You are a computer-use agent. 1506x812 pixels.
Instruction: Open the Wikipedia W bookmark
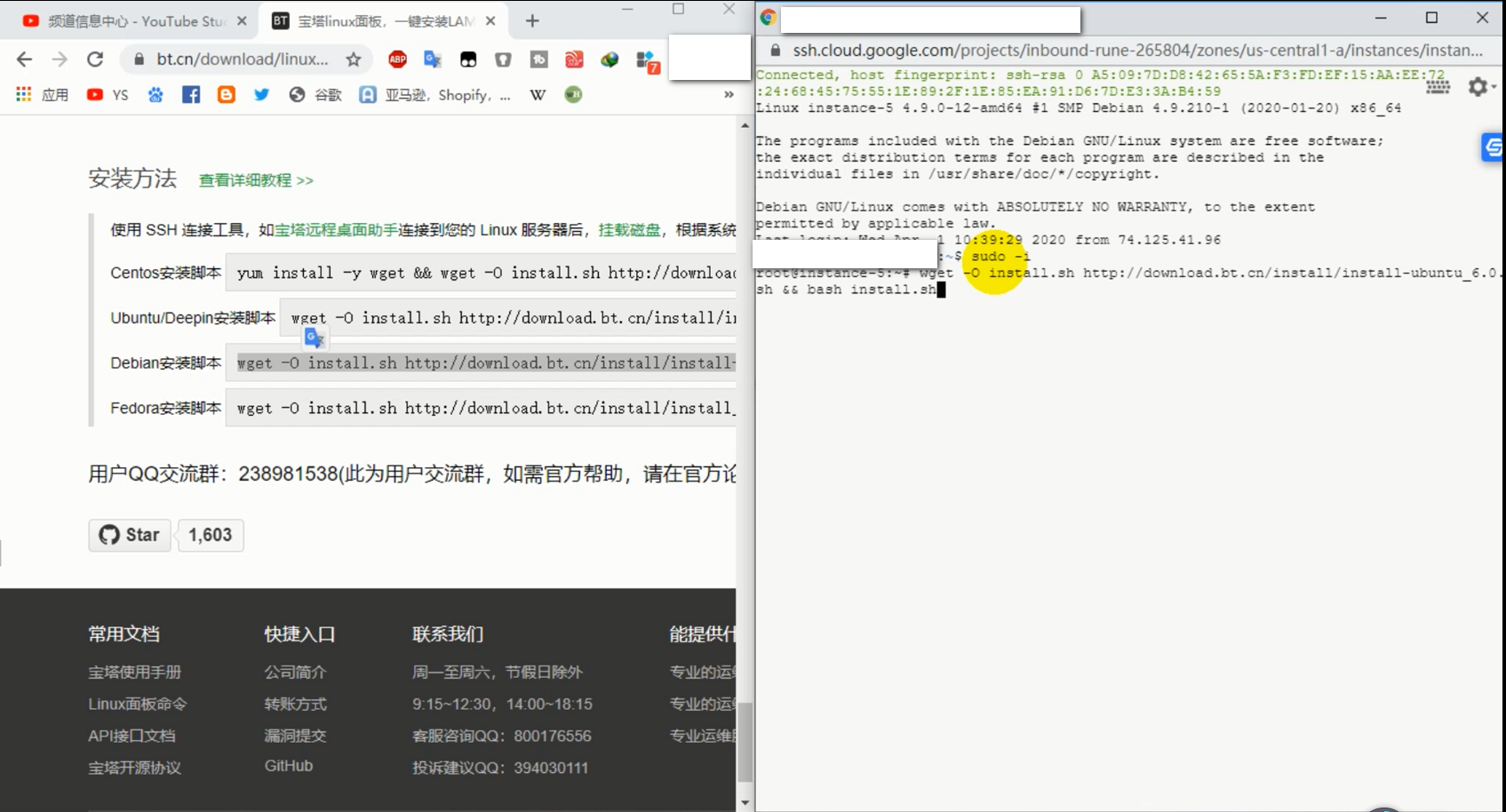(x=538, y=94)
